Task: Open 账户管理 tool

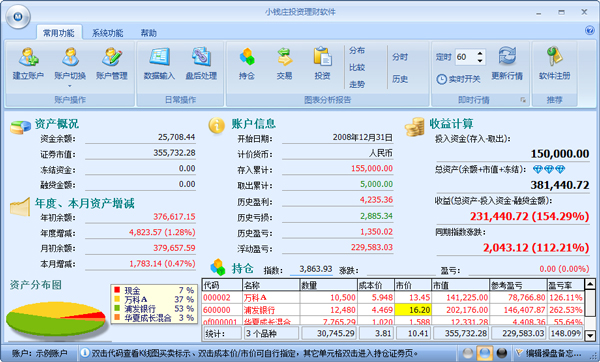Action: [x=112, y=57]
